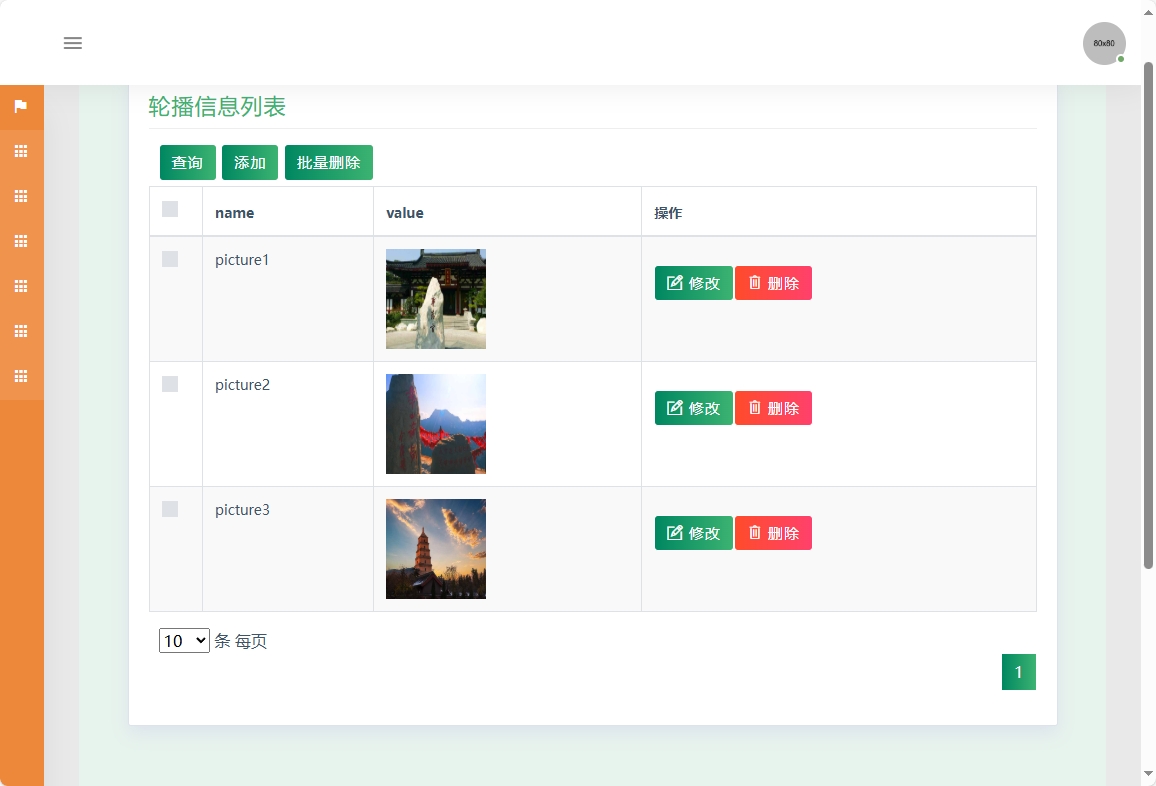This screenshot has width=1156, height=786.
Task: Open the picture1 temple thumbnail
Action: click(436, 299)
